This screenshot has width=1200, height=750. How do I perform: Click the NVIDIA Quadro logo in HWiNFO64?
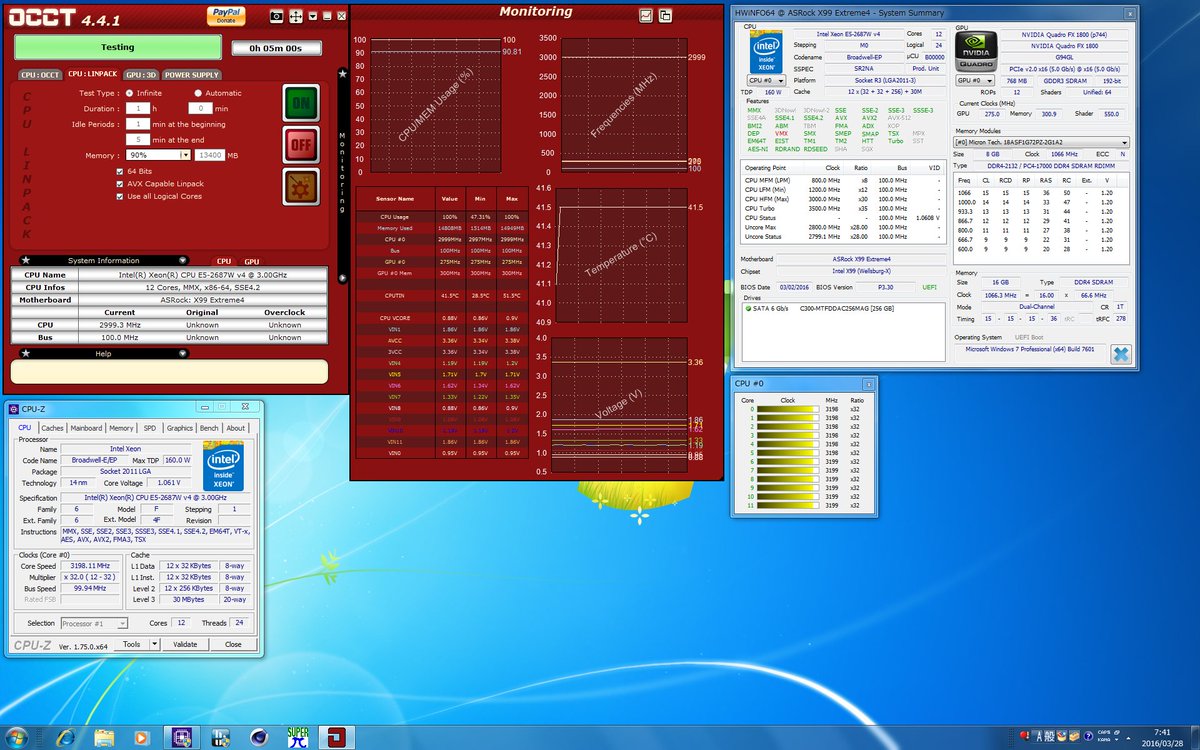click(x=976, y=51)
